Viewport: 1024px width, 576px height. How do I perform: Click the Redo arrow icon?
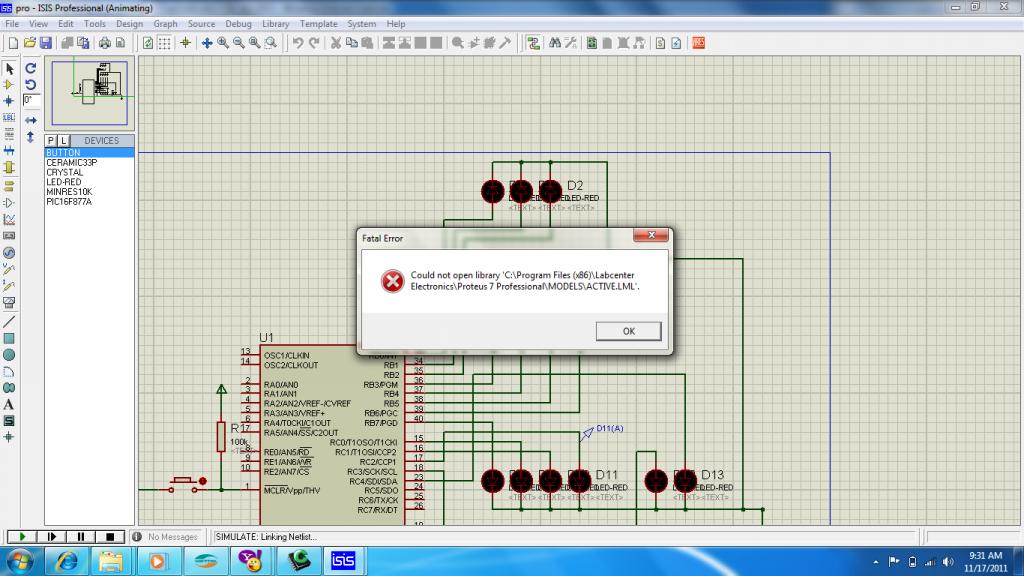314,43
